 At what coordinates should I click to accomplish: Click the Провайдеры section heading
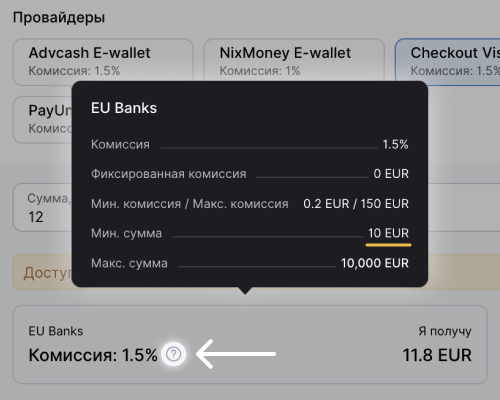tap(59, 17)
